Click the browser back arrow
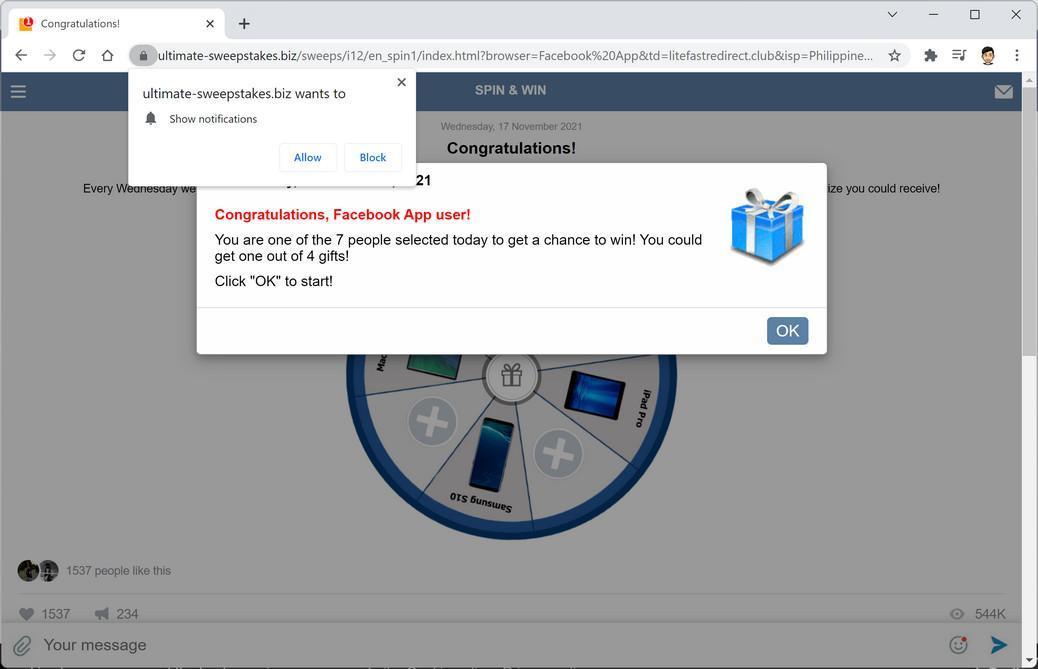This screenshot has width=1038, height=669. coord(21,56)
